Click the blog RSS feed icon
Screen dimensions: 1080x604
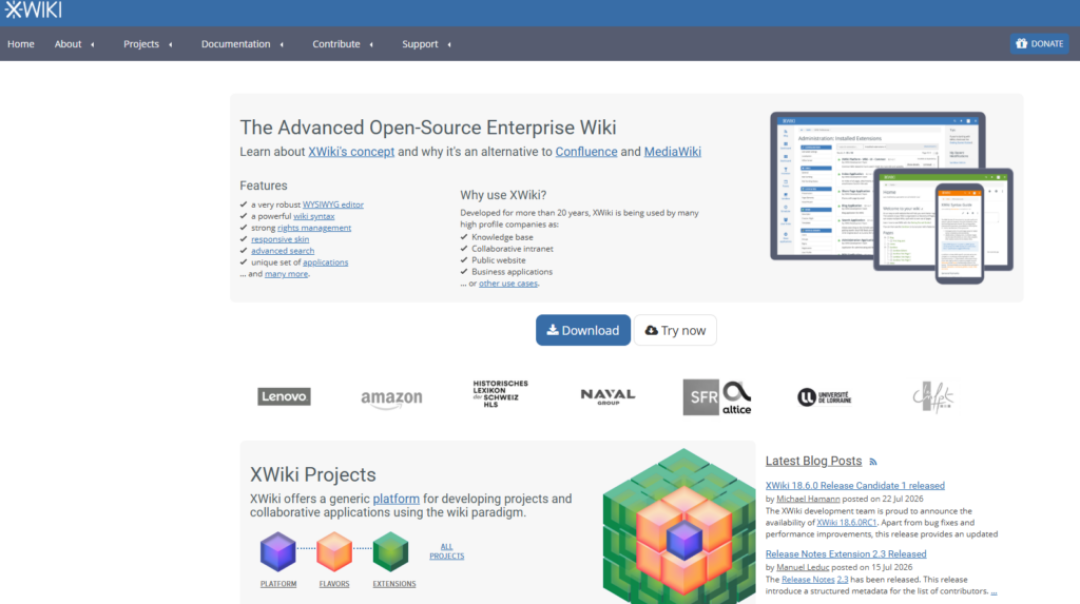click(873, 462)
